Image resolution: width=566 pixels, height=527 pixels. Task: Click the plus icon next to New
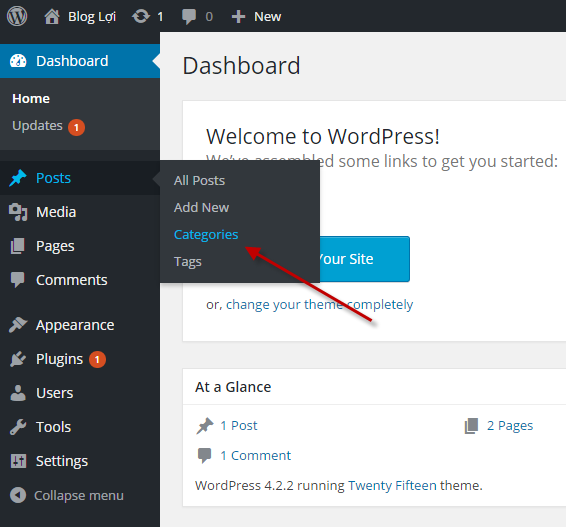[238, 17]
